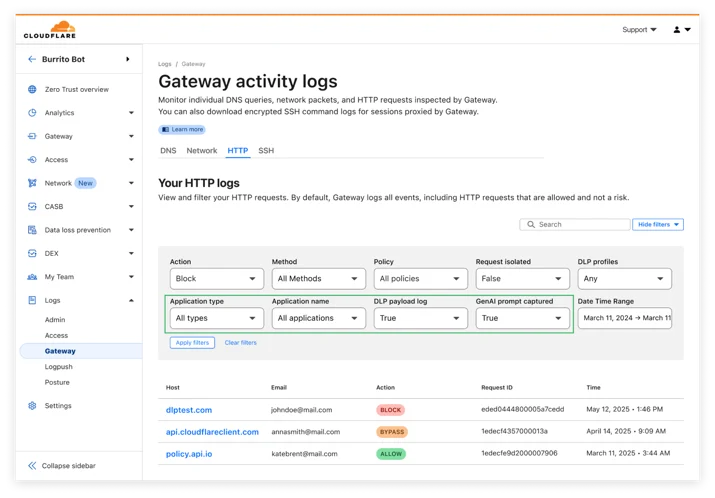Click the Access sidebar icon

coord(32,160)
